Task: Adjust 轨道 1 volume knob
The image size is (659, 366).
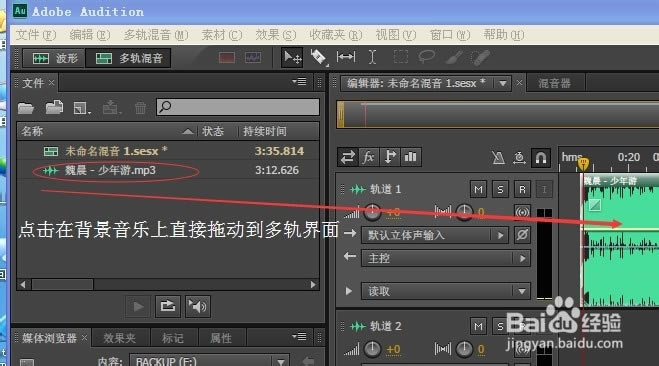Action: coord(372,212)
